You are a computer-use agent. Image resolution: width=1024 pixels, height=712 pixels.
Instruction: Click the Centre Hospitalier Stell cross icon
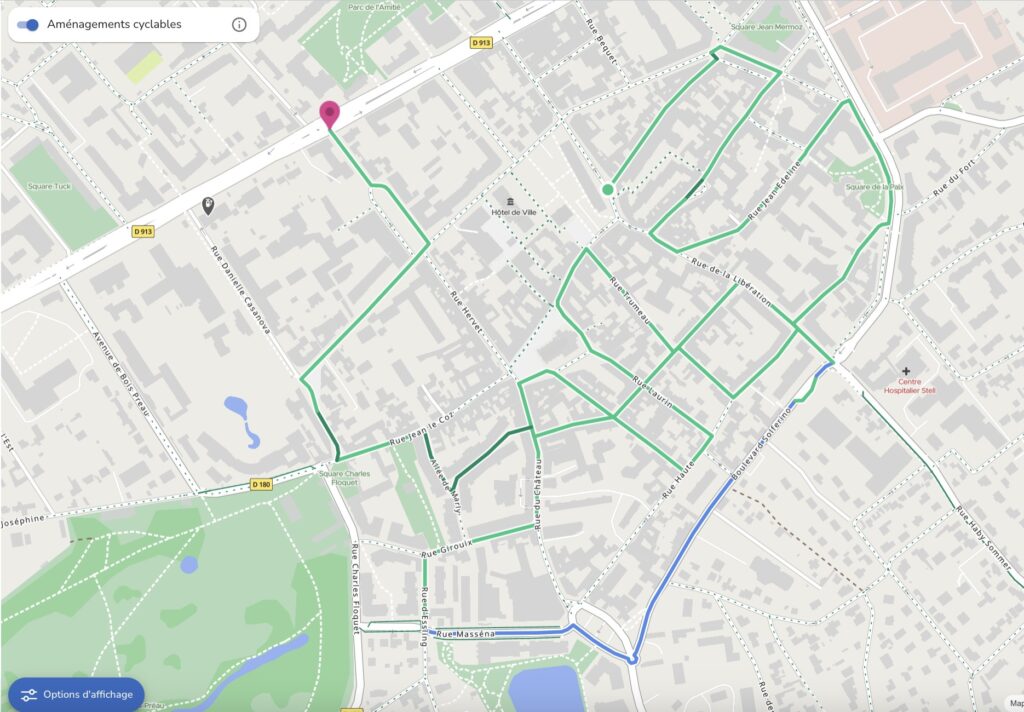[906, 371]
